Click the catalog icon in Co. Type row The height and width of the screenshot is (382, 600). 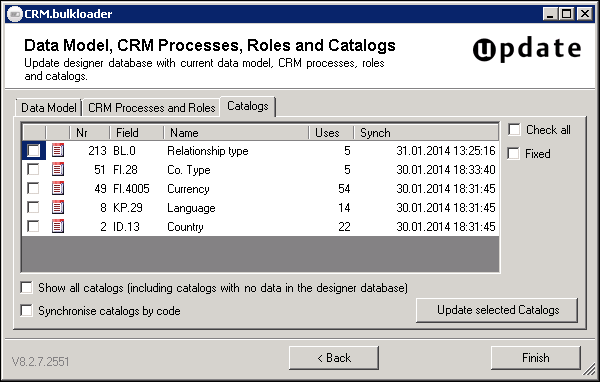(x=58, y=169)
